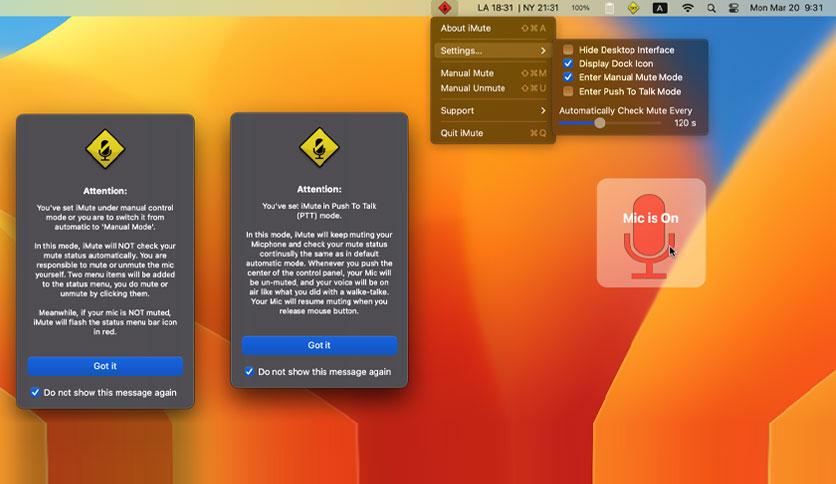836x484 pixels.
Task: Expand the Settings... submenu
Action: click(493, 51)
